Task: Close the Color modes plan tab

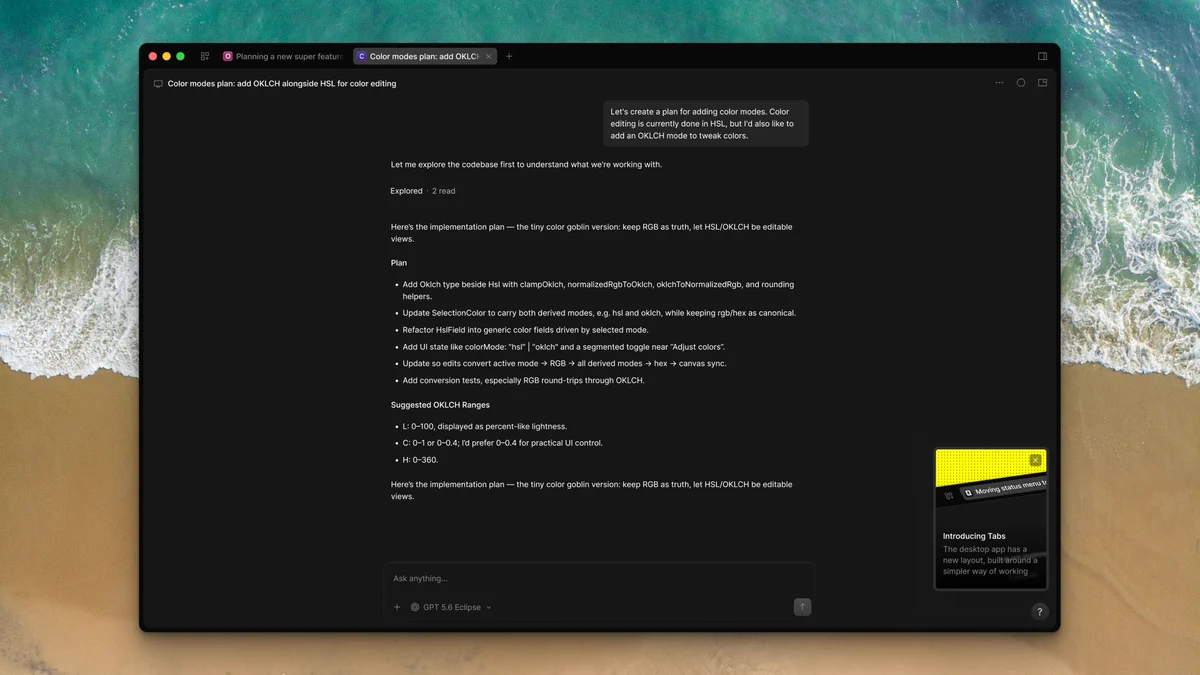Action: 489,57
